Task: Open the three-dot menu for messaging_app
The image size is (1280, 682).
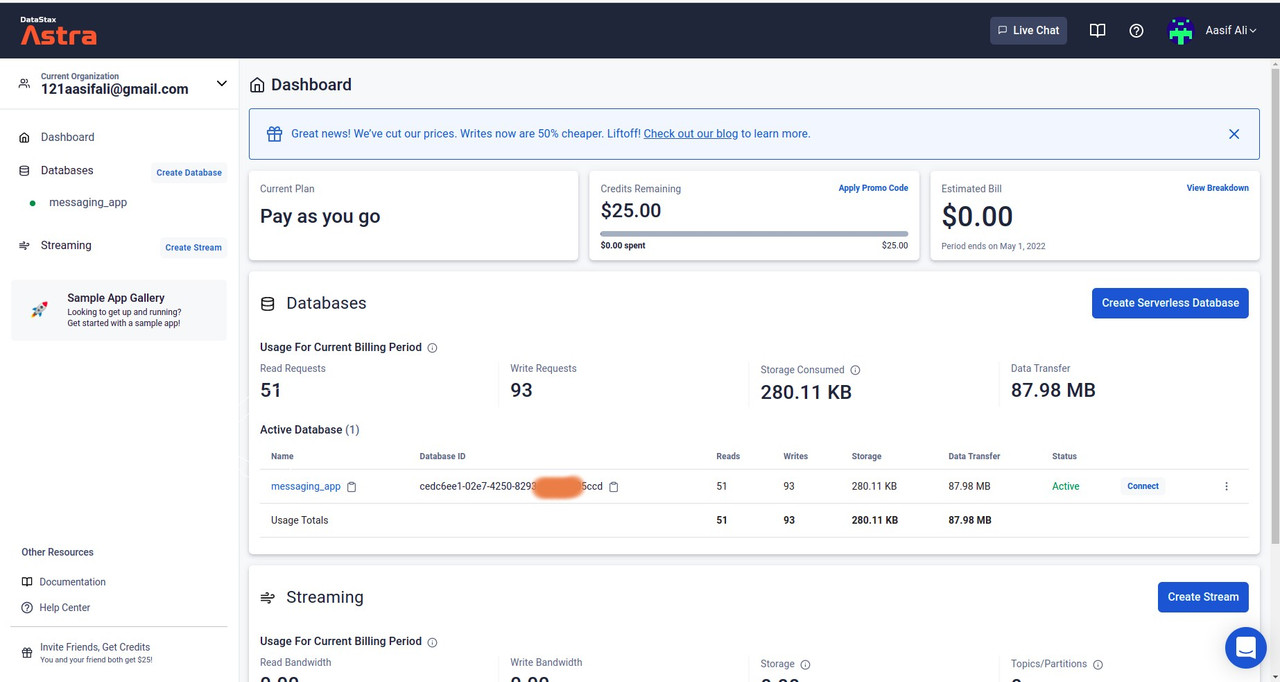Action: tap(1227, 487)
